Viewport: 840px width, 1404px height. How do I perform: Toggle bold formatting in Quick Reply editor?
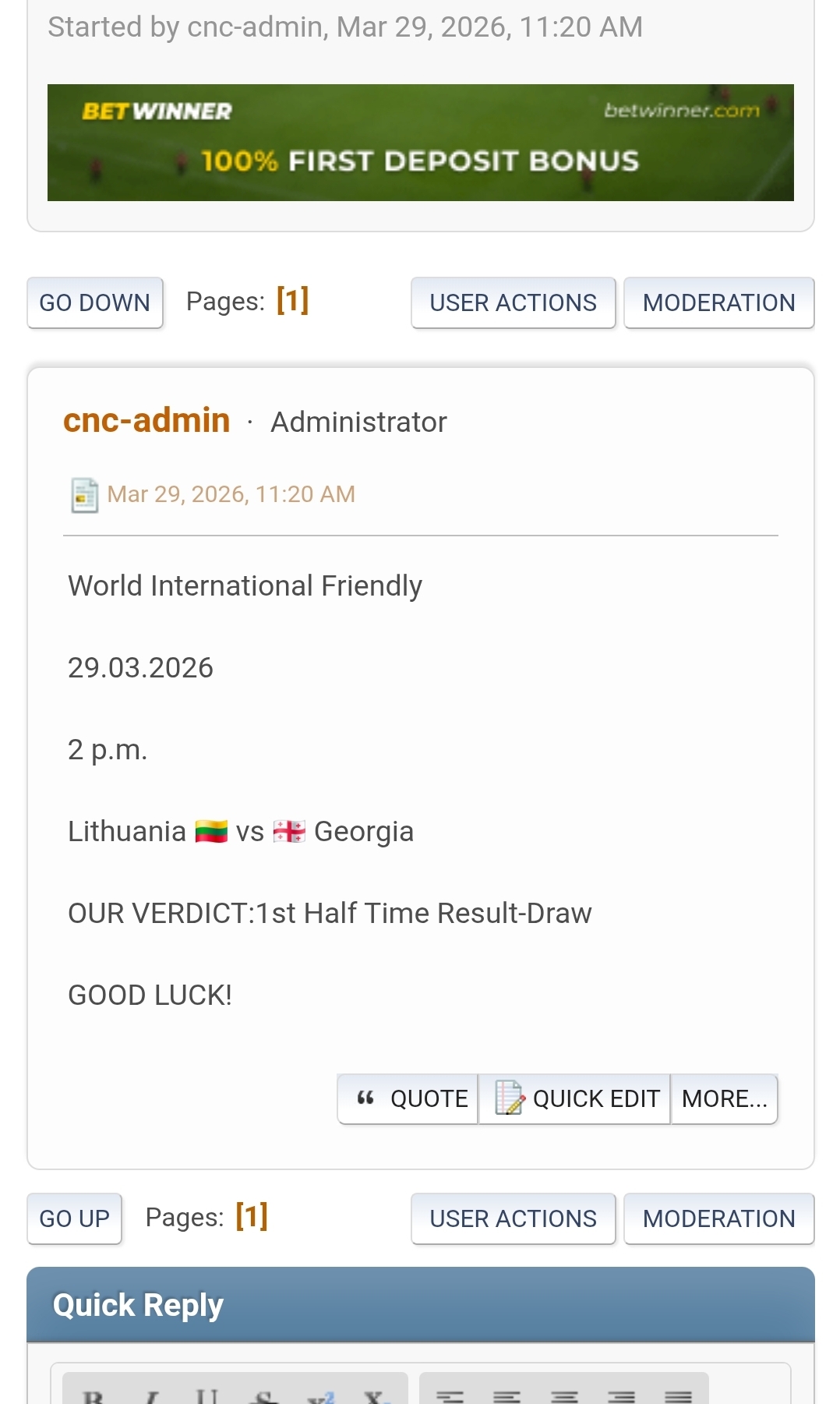94,1395
